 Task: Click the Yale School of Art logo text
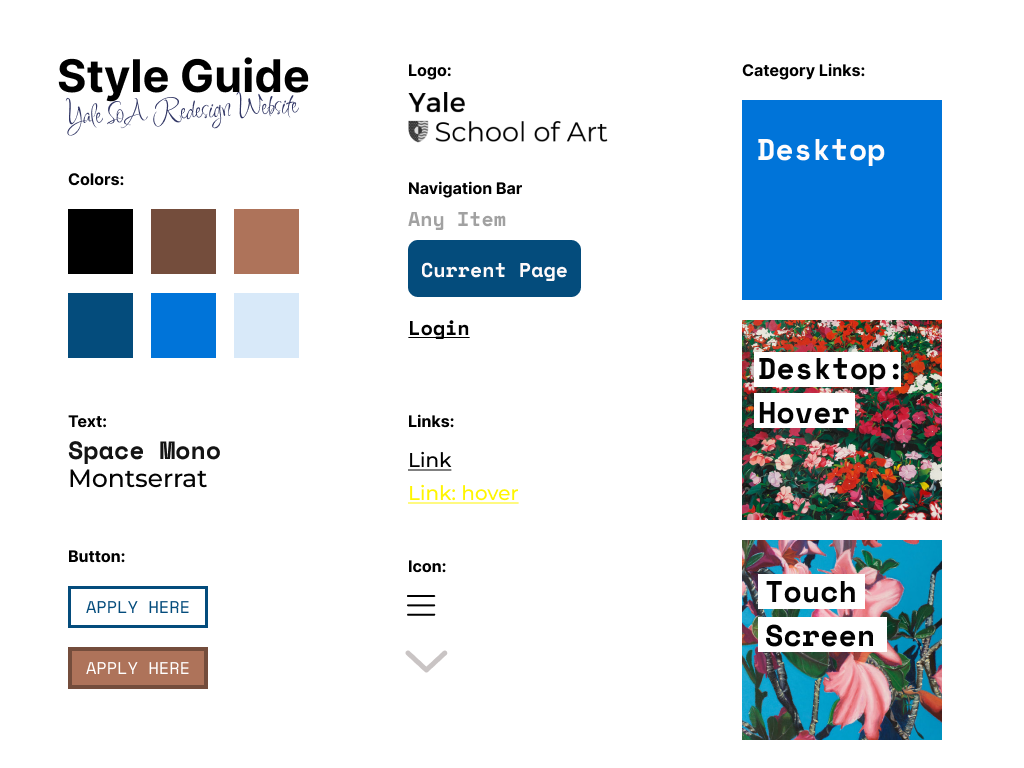click(x=507, y=118)
